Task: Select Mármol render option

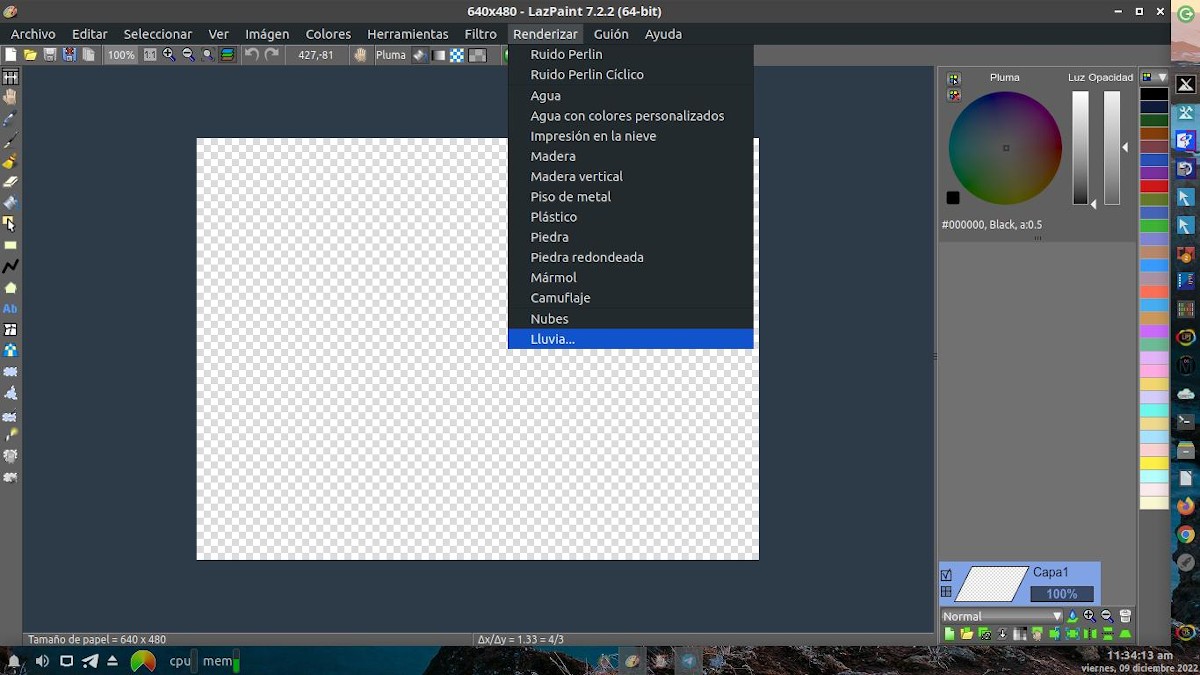Action: pos(630,278)
